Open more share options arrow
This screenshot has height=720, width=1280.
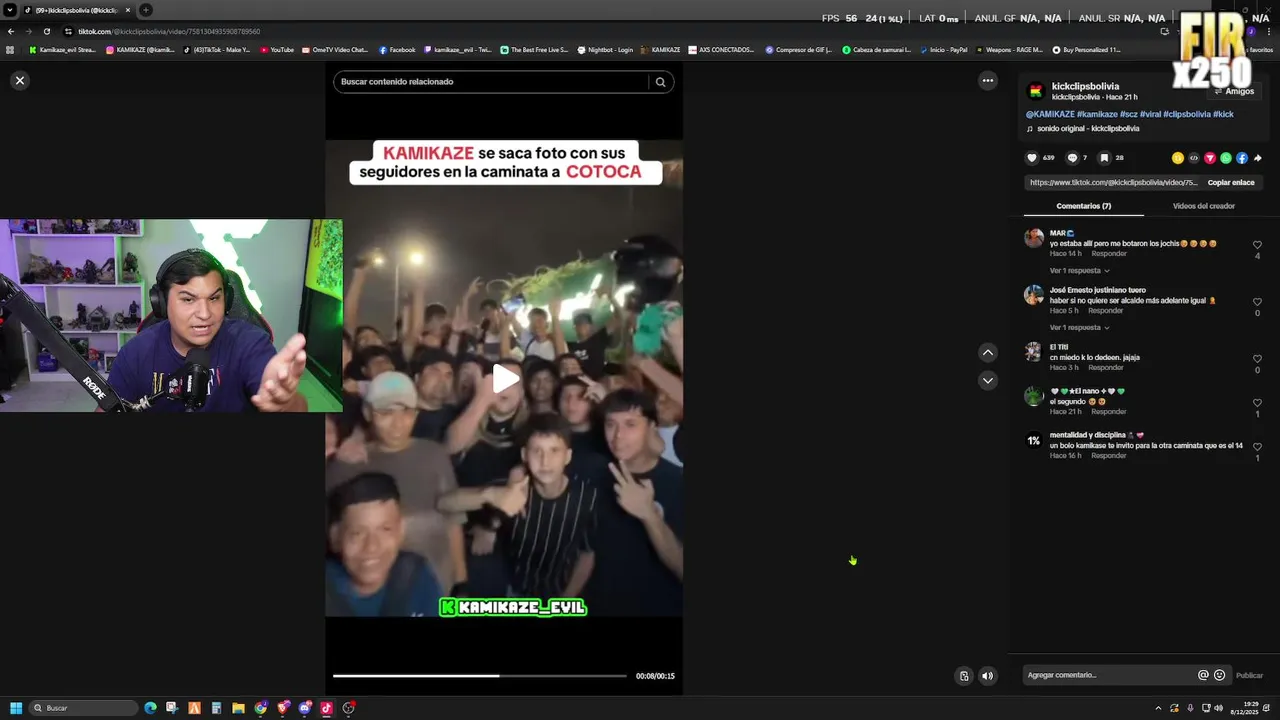(x=1257, y=158)
